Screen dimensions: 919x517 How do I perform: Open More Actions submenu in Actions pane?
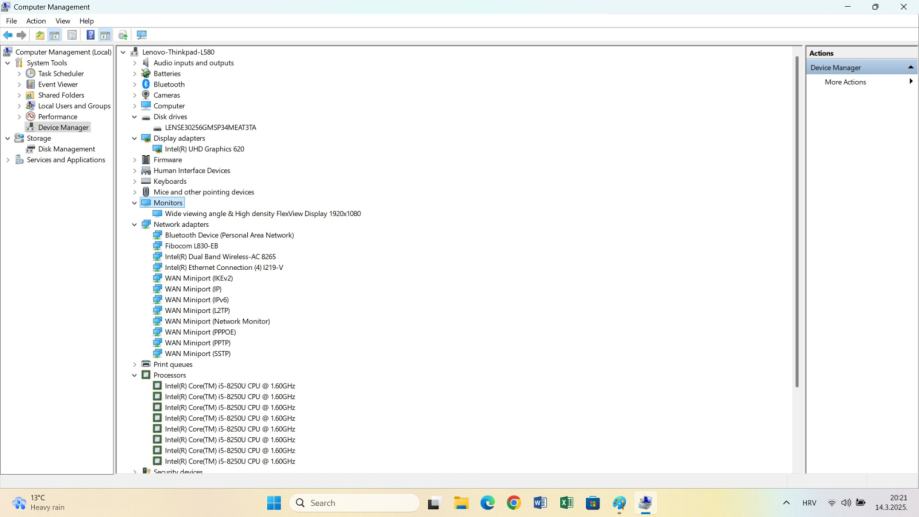tap(845, 82)
